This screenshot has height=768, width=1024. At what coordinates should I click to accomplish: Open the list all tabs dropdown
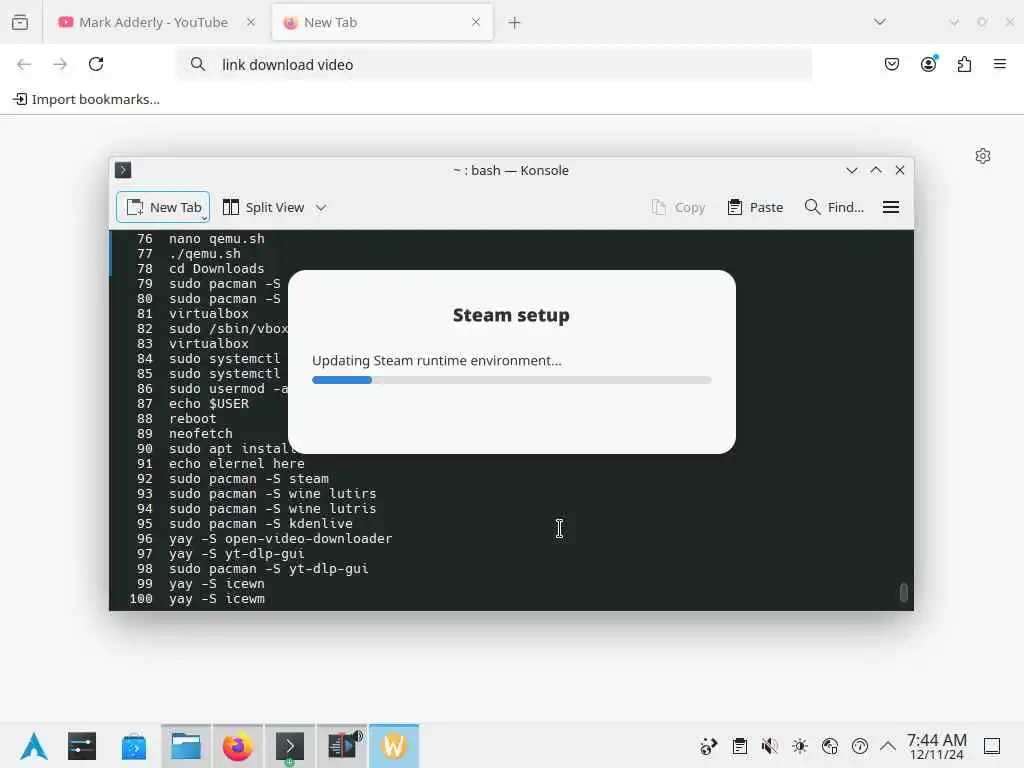[880, 22]
